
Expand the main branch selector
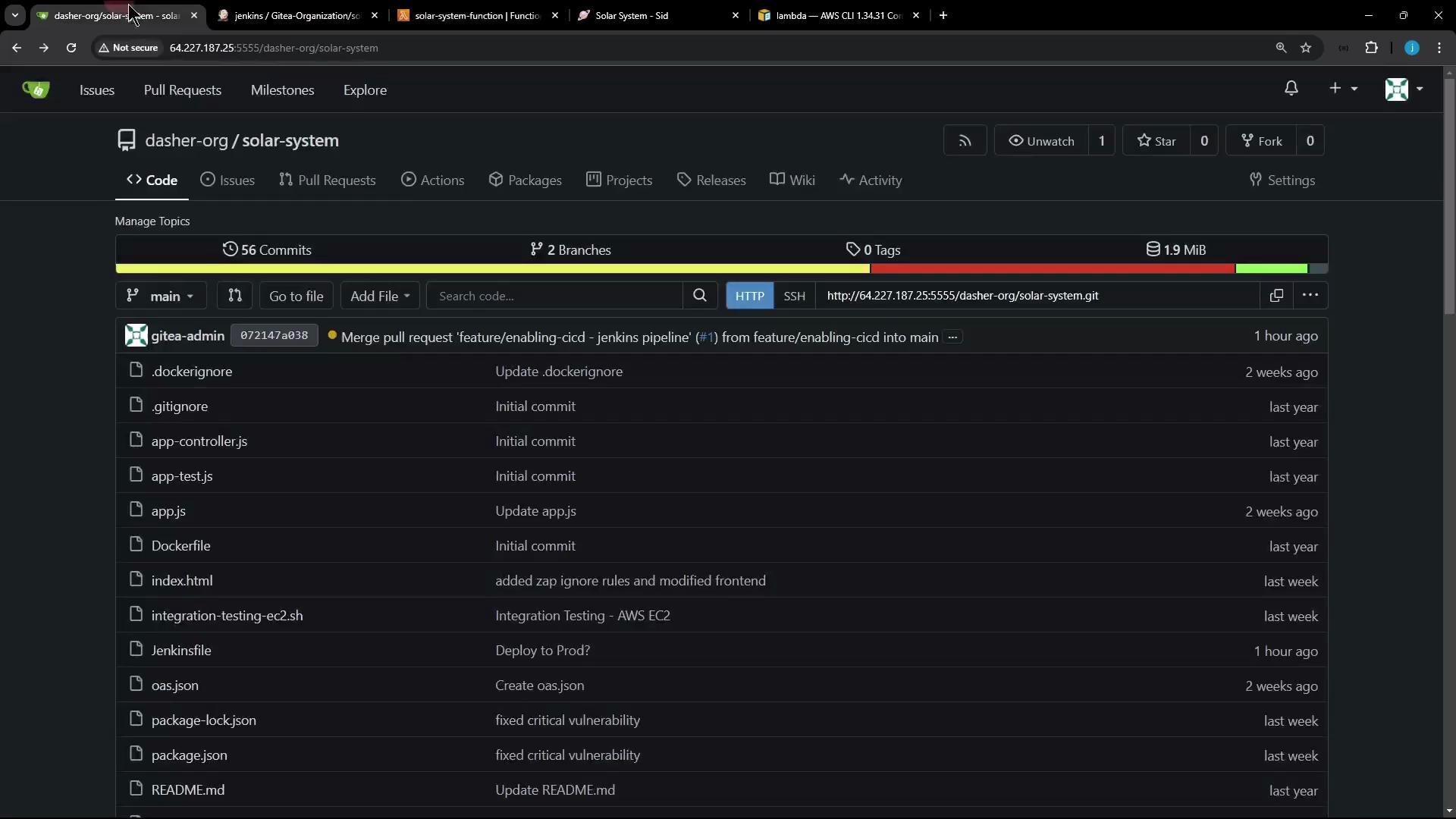click(x=161, y=296)
